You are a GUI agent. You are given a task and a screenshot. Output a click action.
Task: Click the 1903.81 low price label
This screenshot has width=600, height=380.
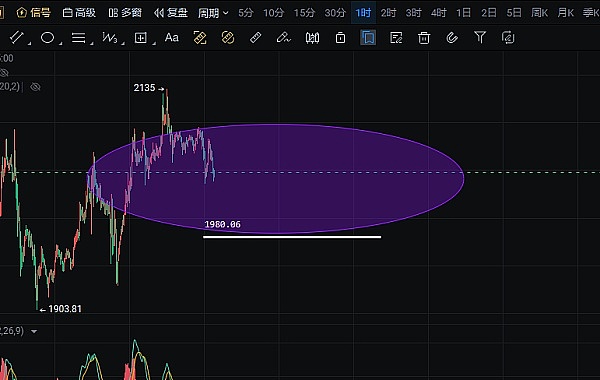(65, 309)
